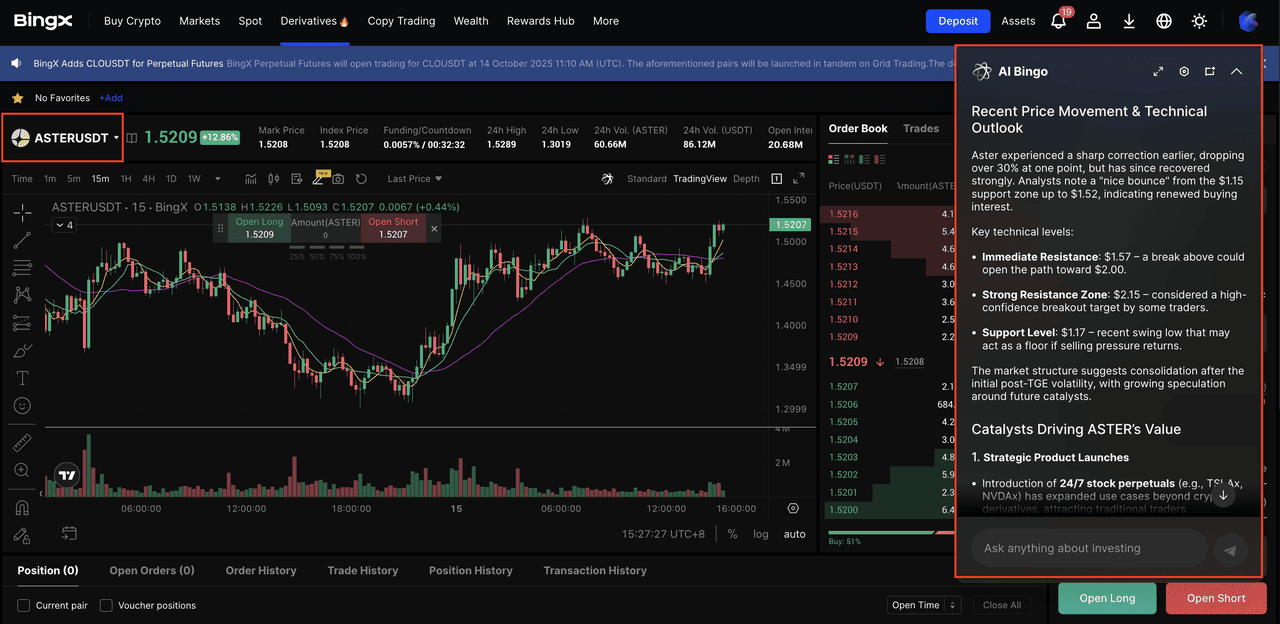Switch to the Trades tab
This screenshot has width=1280, height=624.
(x=921, y=128)
